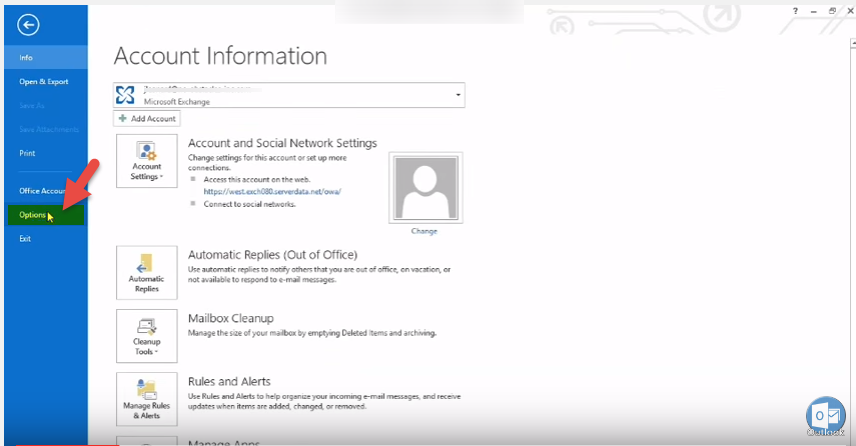Click the scroll up arrow of scrollbar

pyautogui.click(x=852, y=43)
